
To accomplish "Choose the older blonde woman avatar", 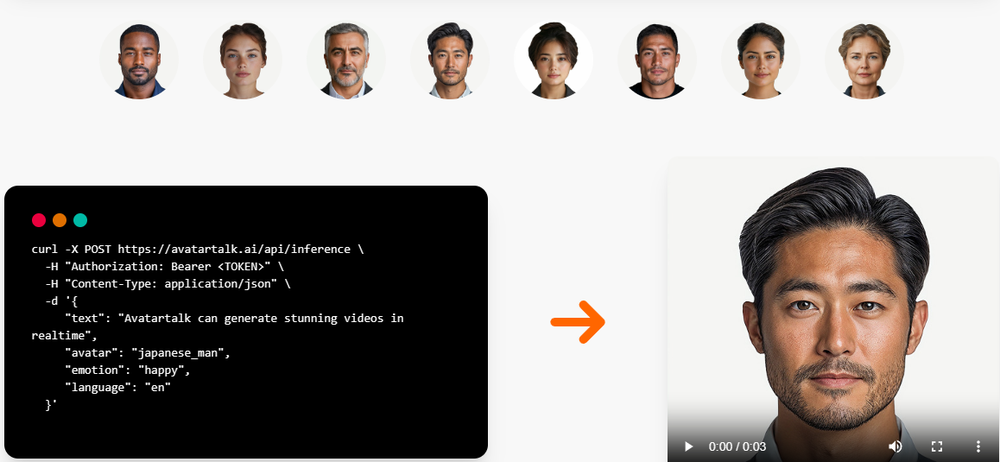I will (x=864, y=60).
